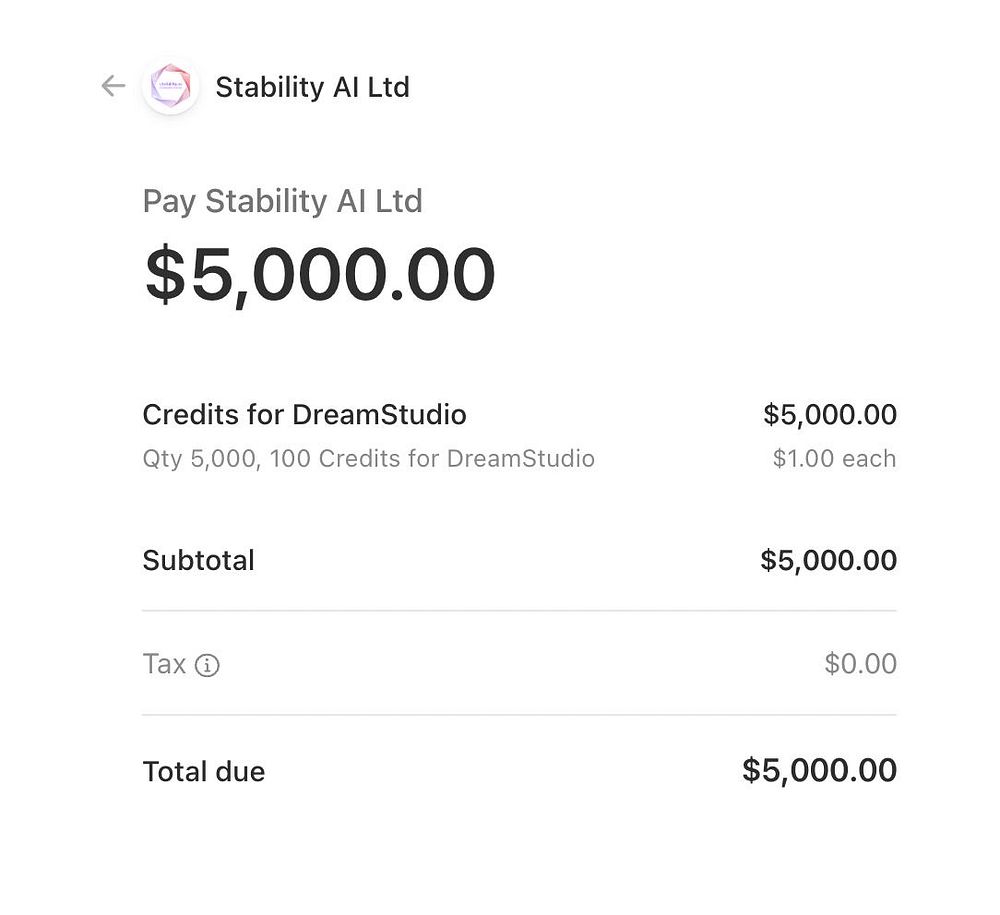Open the Tax info tooltip icon

(207, 665)
